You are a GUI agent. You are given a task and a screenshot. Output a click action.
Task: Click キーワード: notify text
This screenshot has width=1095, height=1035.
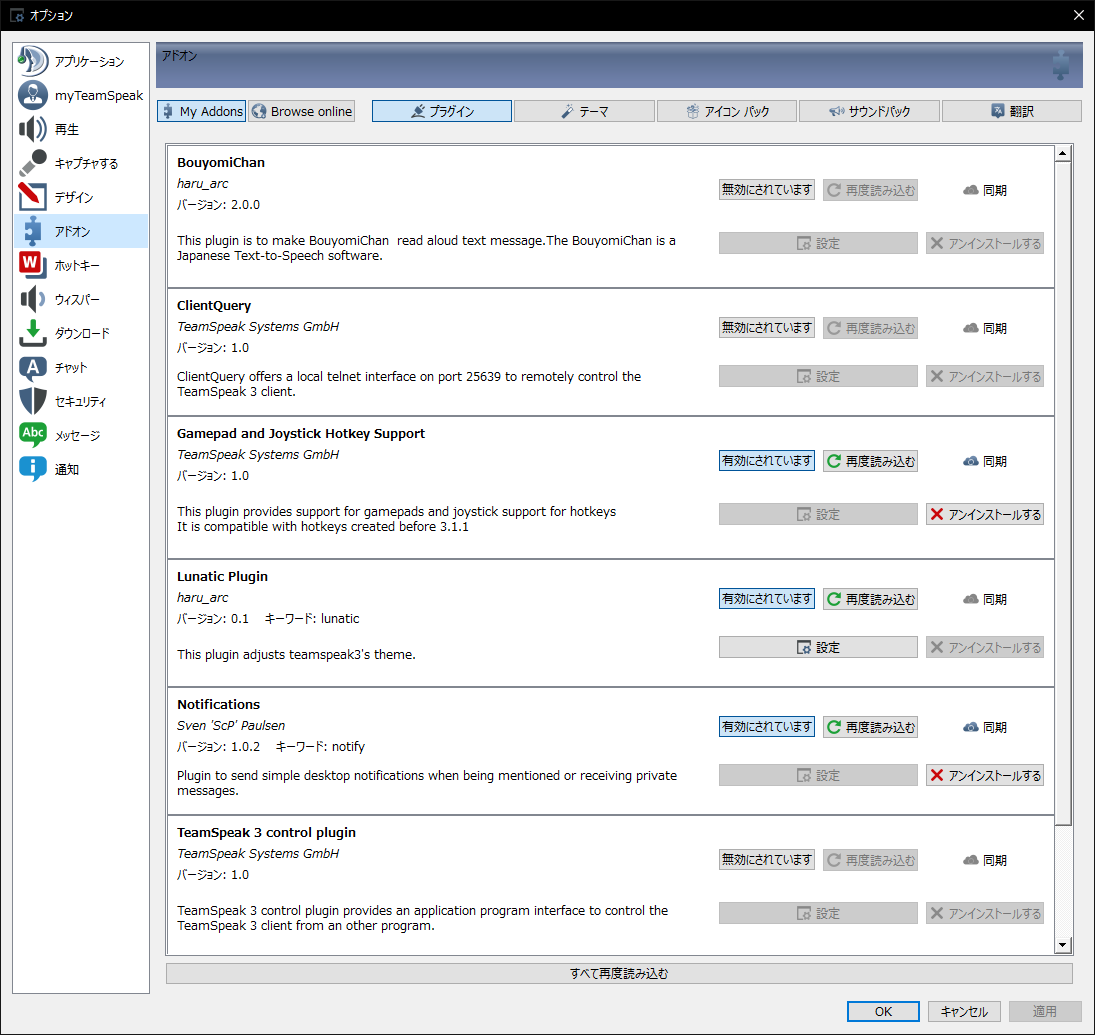[321, 747]
